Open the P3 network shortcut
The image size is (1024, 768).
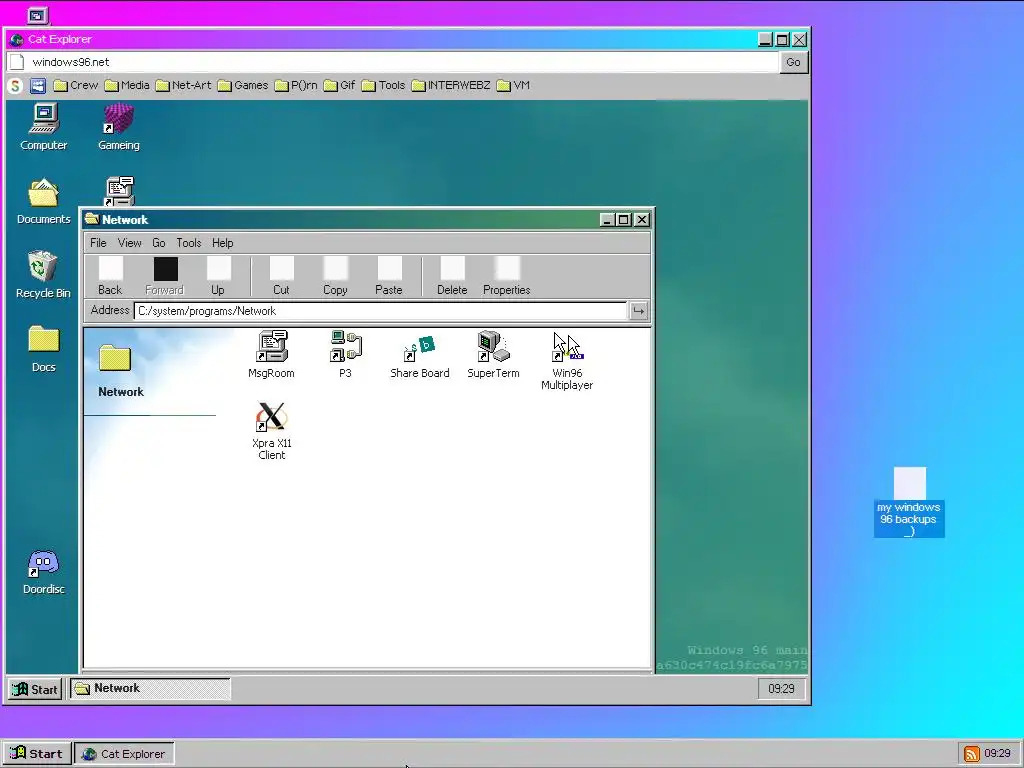[345, 355]
